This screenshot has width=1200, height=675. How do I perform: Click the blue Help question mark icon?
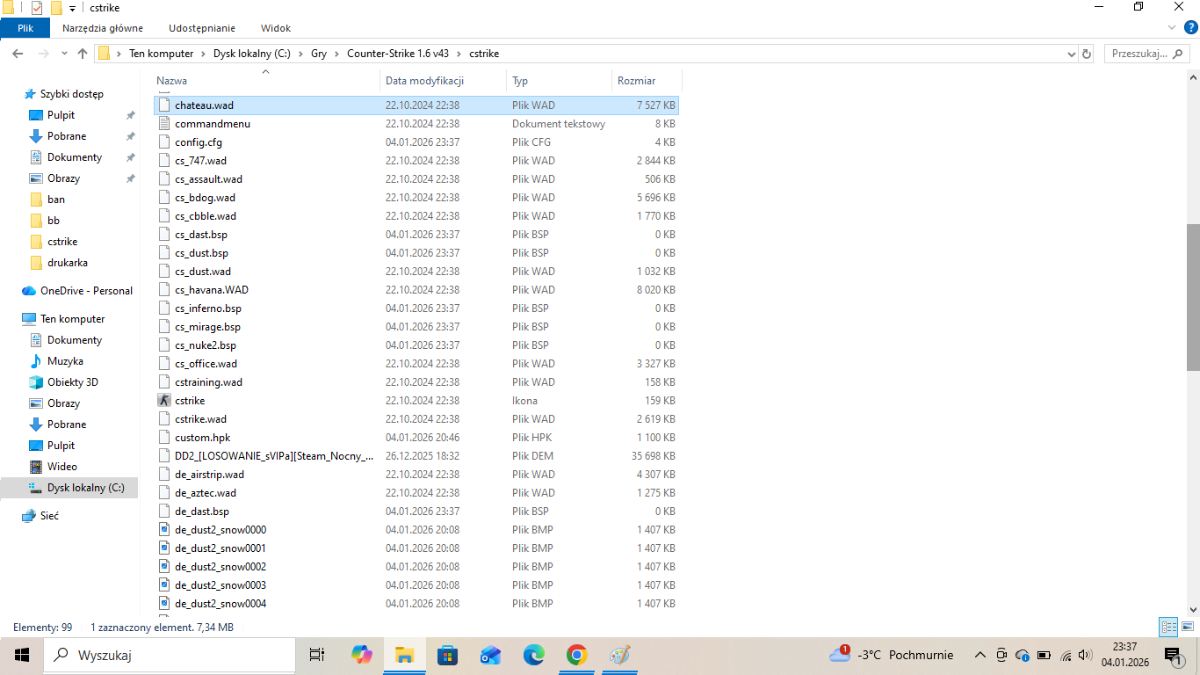(1190, 27)
